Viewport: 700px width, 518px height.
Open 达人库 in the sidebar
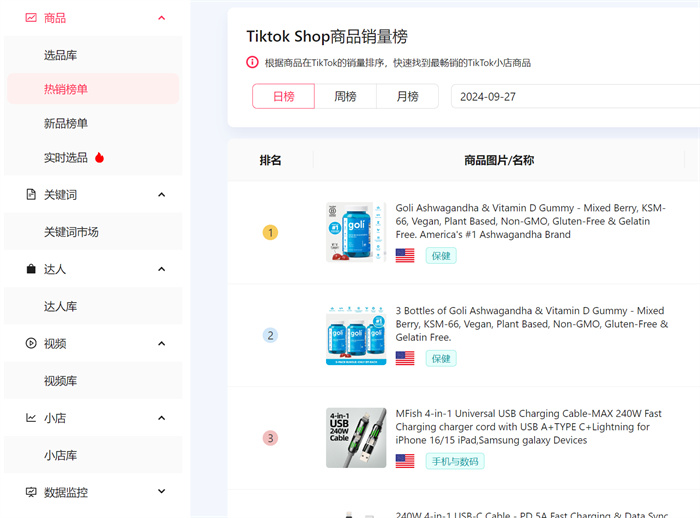93,306
